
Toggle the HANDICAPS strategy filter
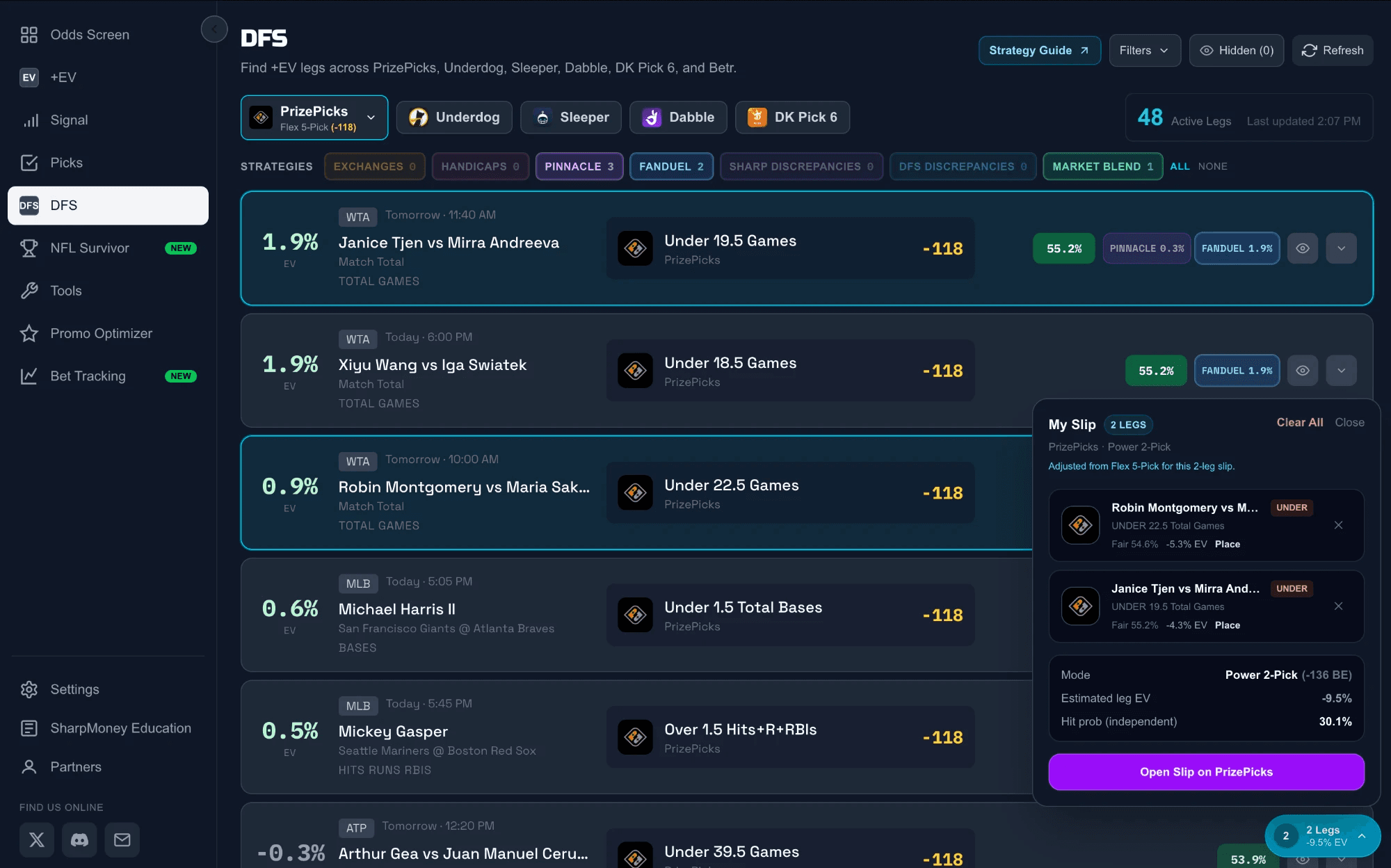(x=480, y=166)
